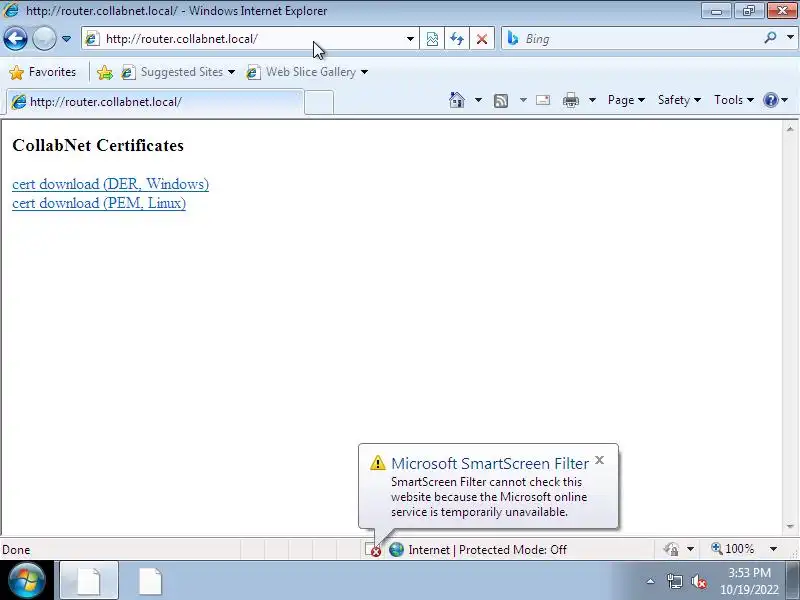Open the Safety menu

(x=679, y=100)
